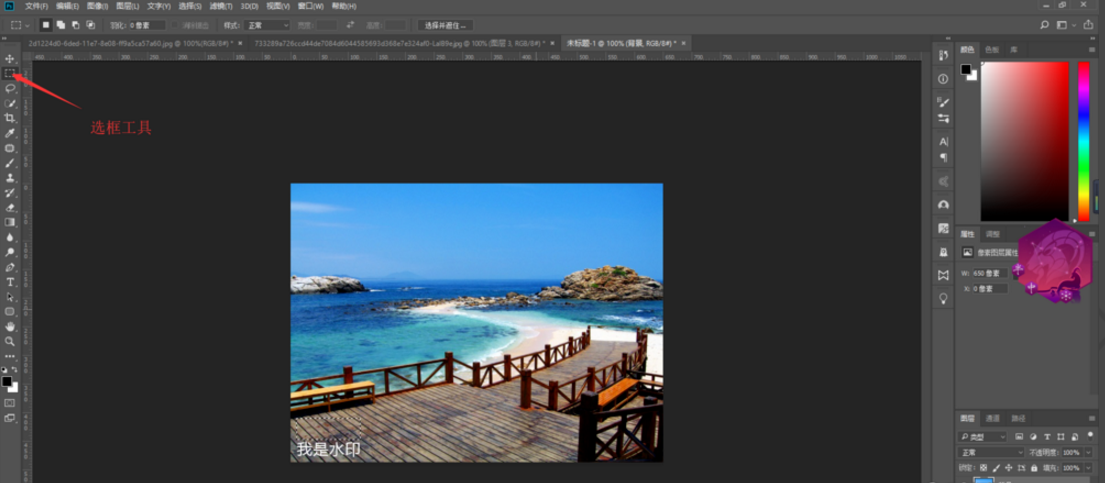Select the Eyedropper tool
The height and width of the screenshot is (483, 1105).
[10, 133]
